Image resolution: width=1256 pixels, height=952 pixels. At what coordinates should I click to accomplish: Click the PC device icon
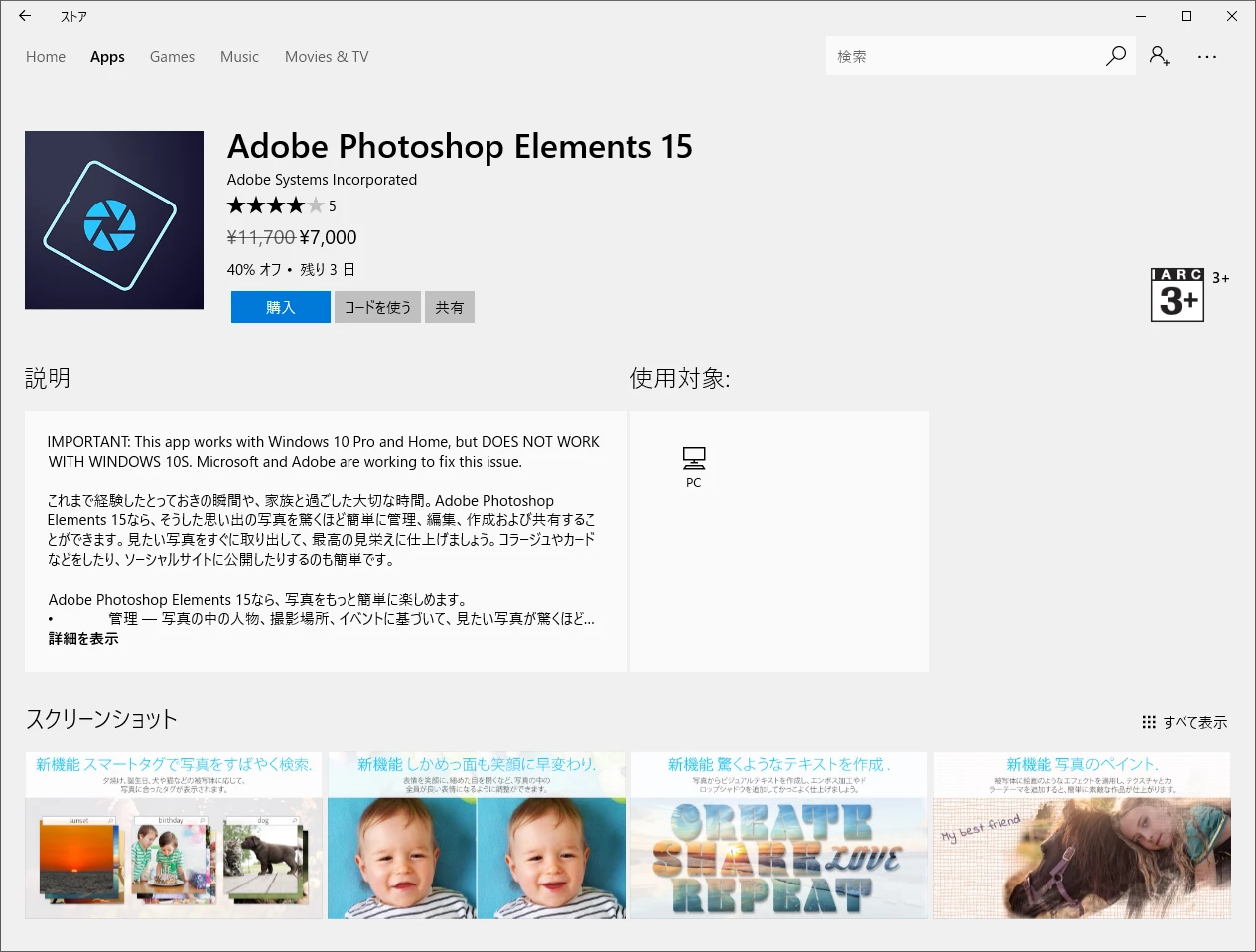(x=694, y=458)
